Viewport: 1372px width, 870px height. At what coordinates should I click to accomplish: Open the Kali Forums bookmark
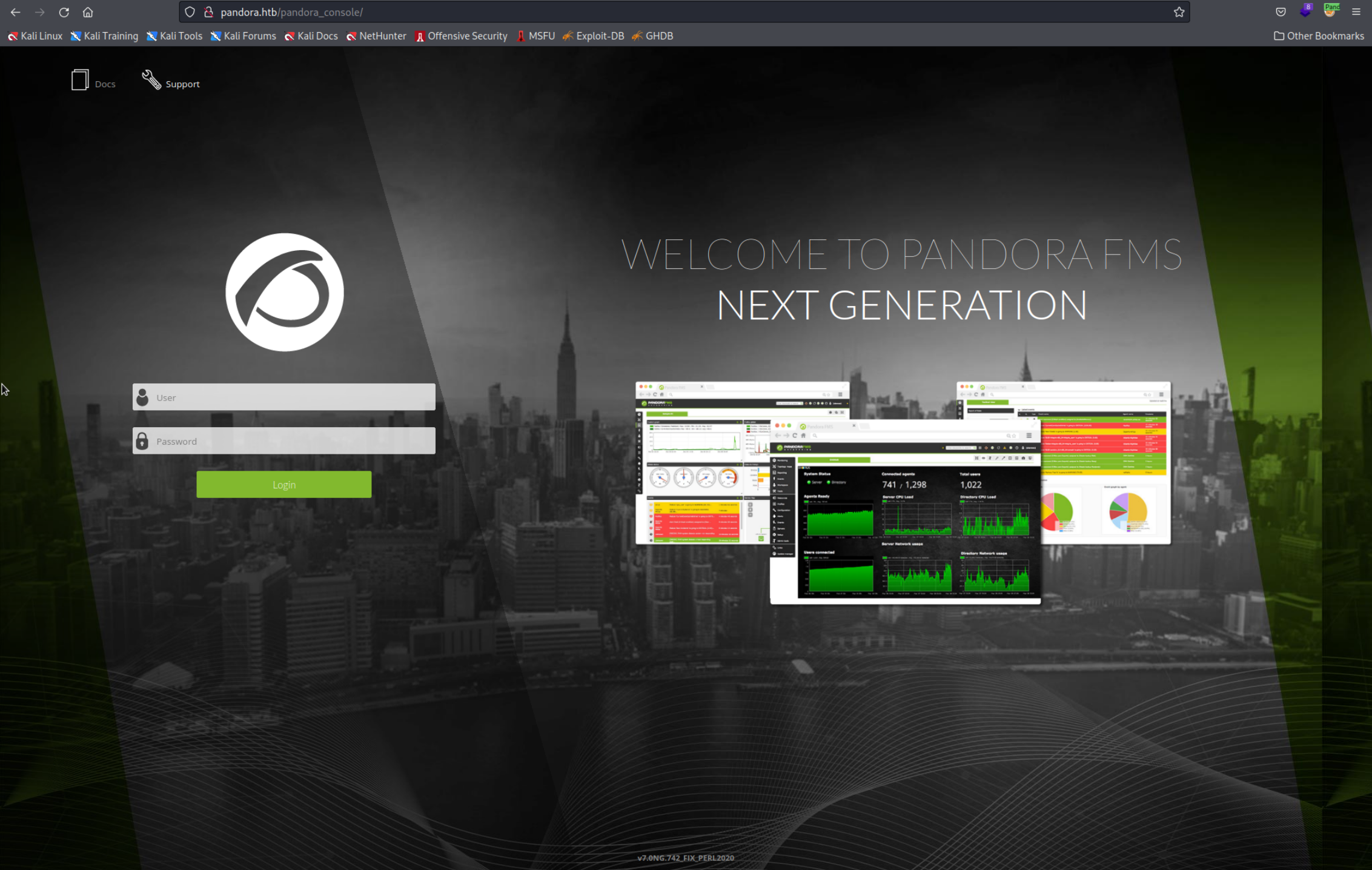point(243,36)
